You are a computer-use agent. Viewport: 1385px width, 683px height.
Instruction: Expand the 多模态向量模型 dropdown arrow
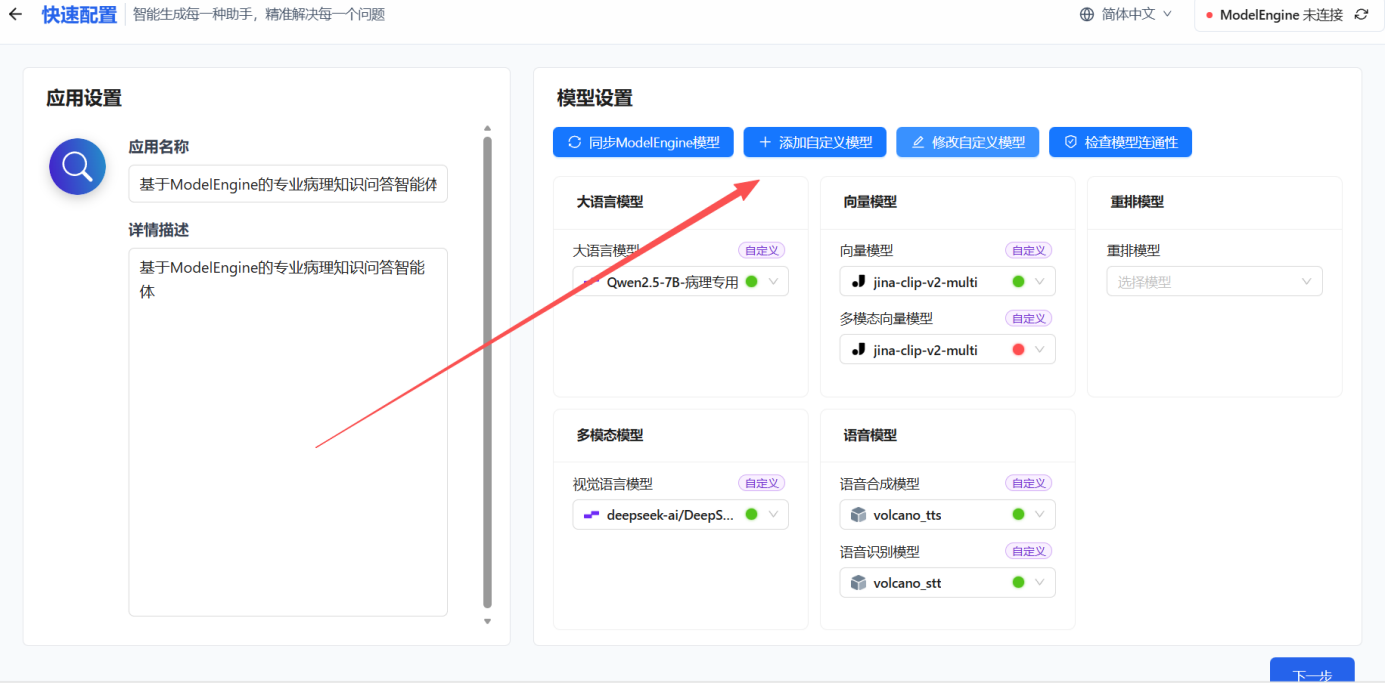click(1040, 350)
